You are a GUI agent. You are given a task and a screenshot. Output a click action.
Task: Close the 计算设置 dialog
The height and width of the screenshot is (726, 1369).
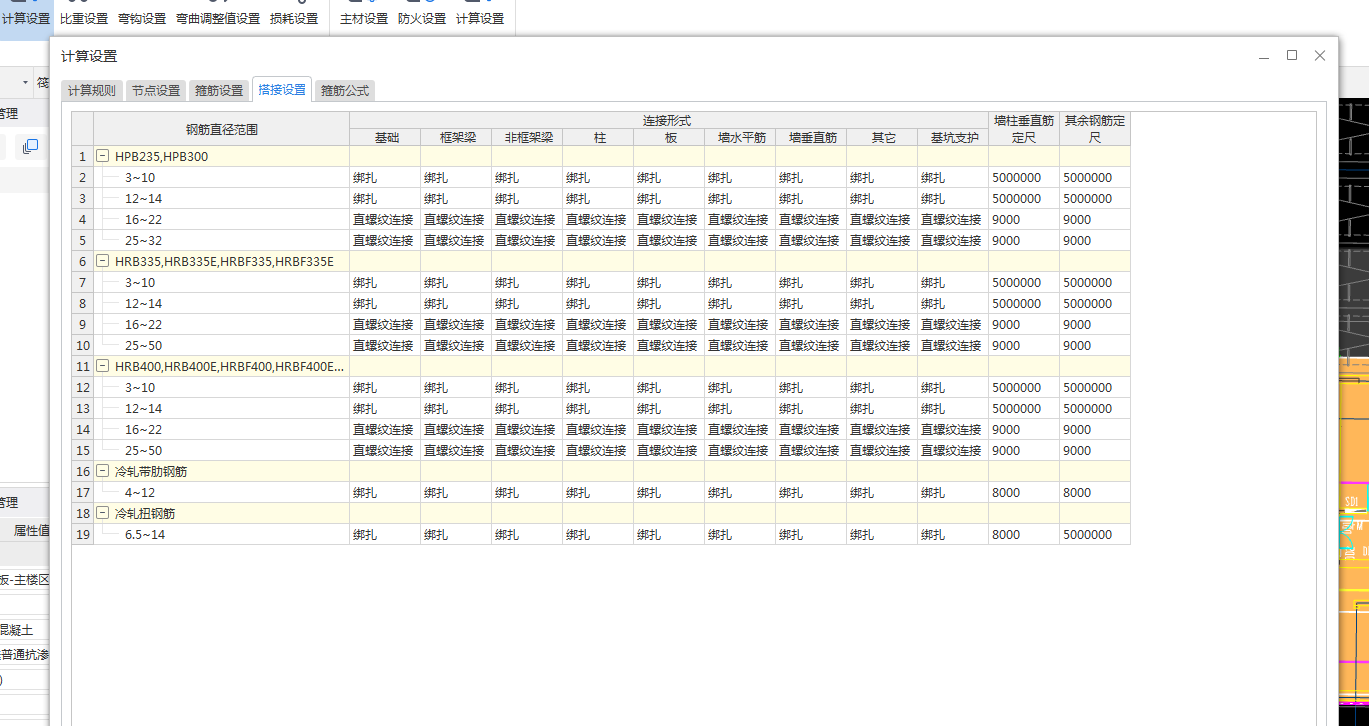coord(1320,56)
